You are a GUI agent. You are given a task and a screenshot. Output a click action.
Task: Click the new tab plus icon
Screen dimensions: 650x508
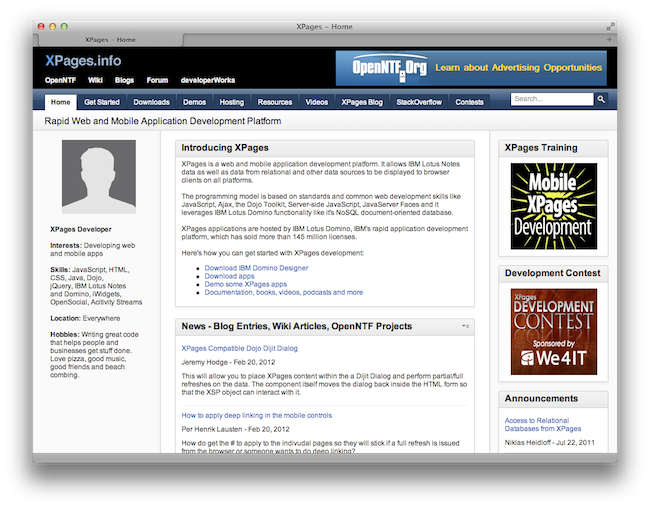609,40
